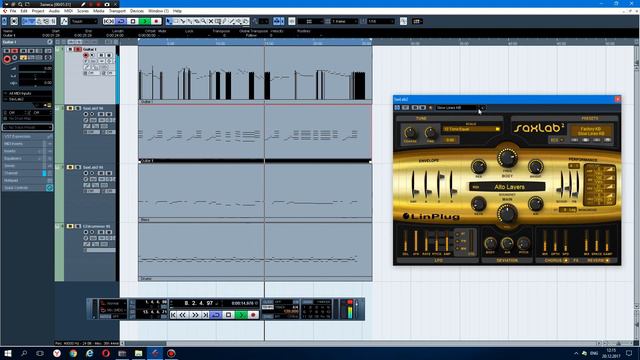Expand the Channel inspector section
Viewport: 640px width, 360px height.
(x=27, y=173)
